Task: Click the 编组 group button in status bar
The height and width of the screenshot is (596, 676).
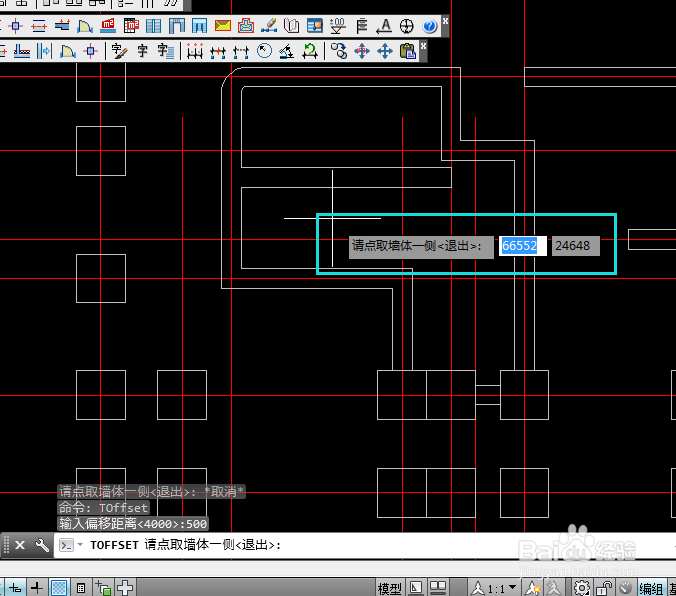Action: 651,589
